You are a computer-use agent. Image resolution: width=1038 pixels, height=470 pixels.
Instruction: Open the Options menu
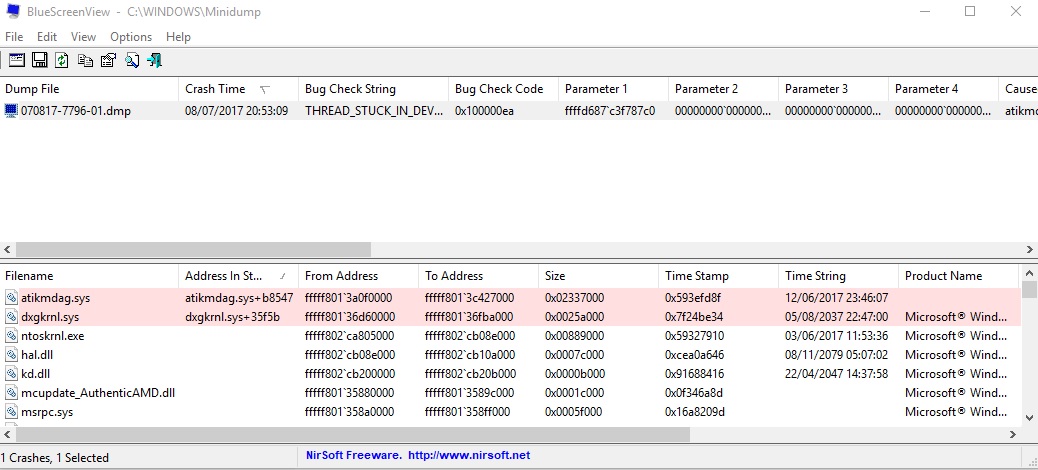(131, 36)
